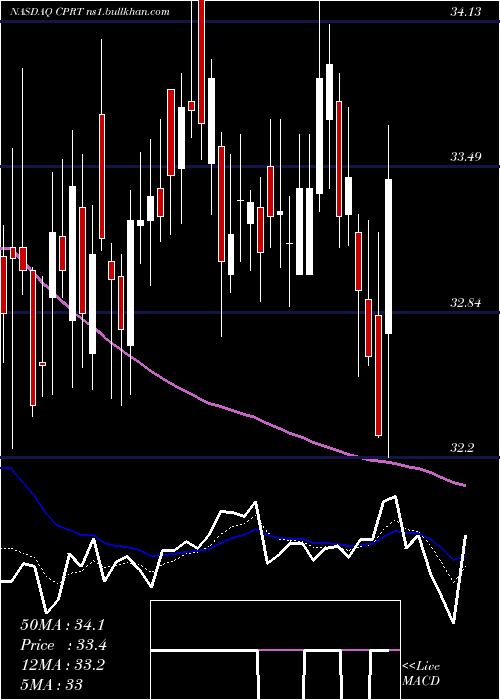Click the 5MA : 33 reading
The image size is (500, 700).
[x=51, y=684]
